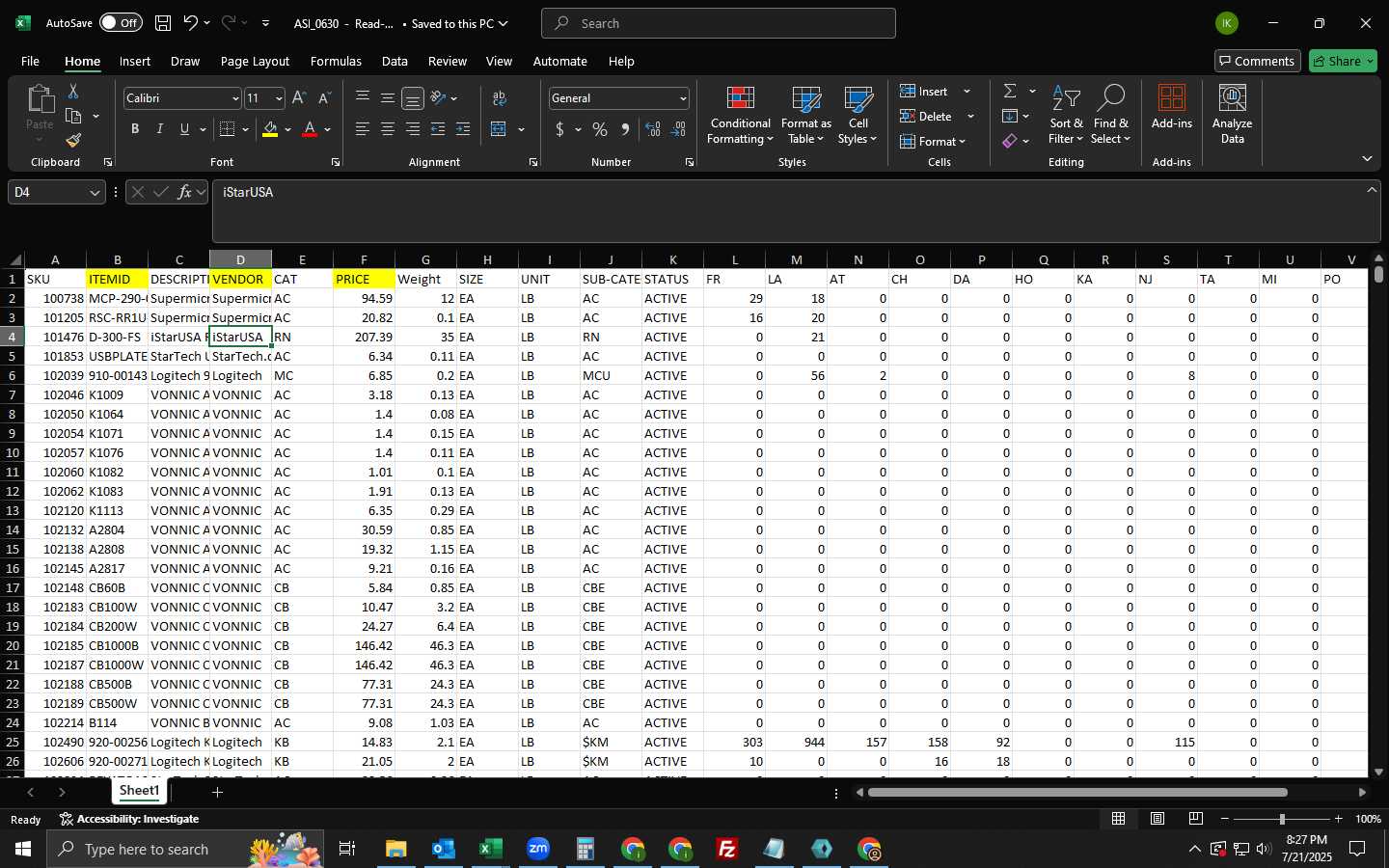Viewport: 1389px width, 868px height.
Task: Toggle Wrap Text
Action: click(x=499, y=98)
